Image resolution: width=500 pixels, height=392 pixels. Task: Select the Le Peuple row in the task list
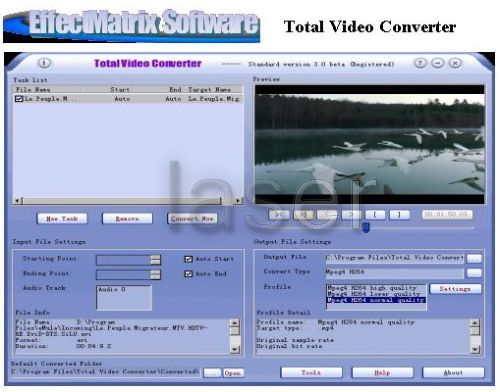(128, 99)
